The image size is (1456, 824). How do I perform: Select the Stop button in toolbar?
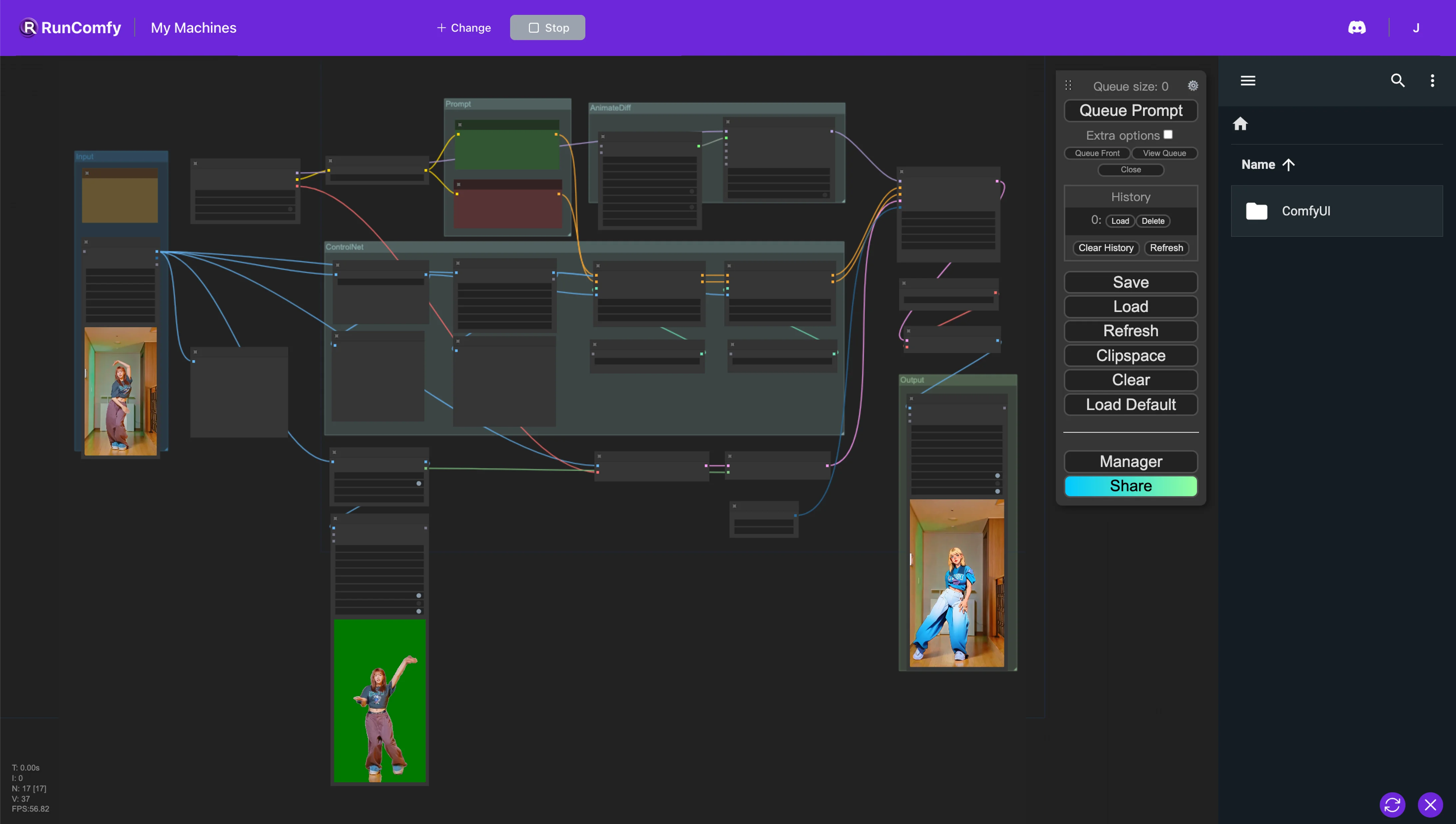[548, 27]
